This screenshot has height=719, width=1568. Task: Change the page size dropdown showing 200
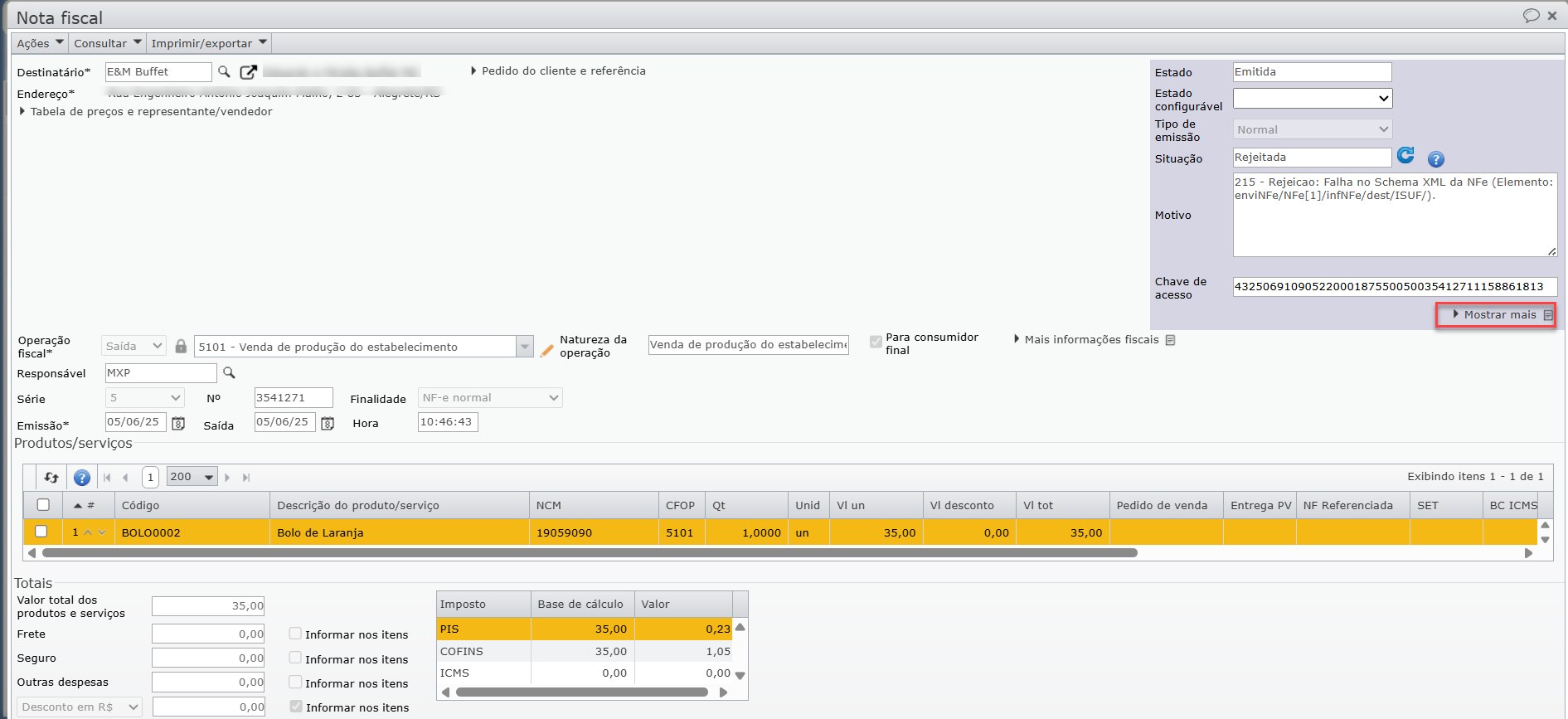(192, 477)
